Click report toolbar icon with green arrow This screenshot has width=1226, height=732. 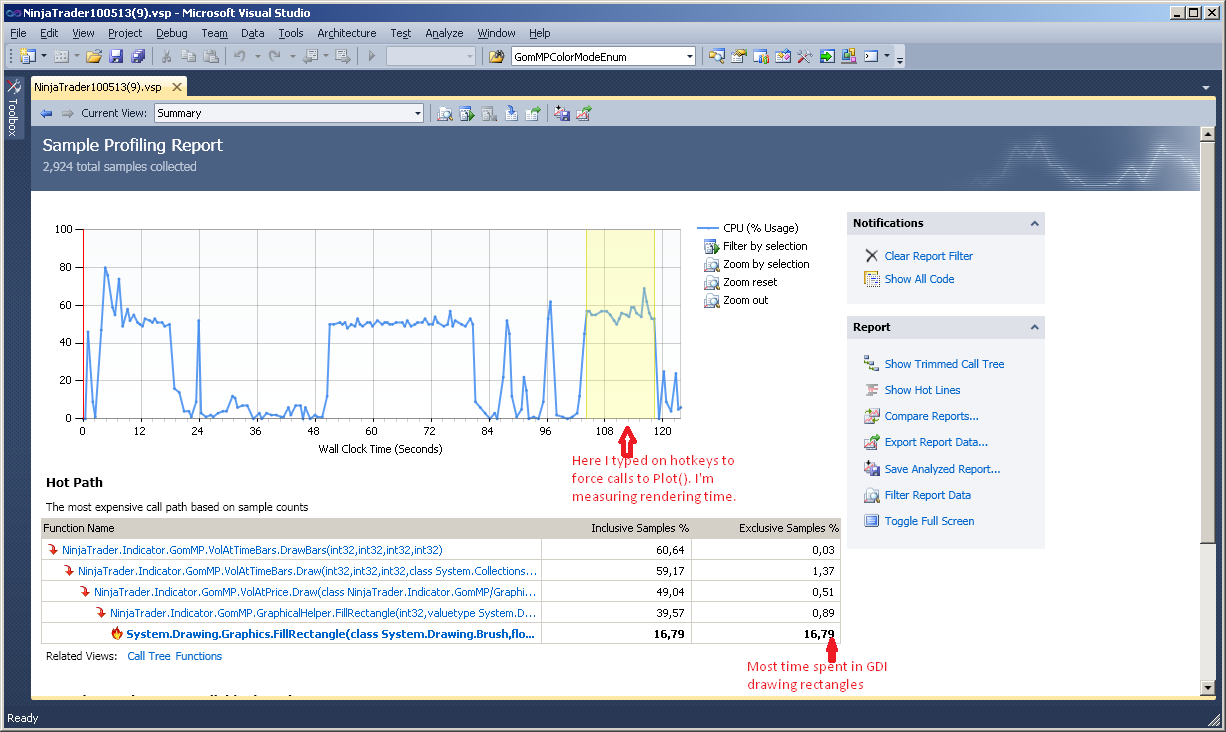[x=467, y=113]
